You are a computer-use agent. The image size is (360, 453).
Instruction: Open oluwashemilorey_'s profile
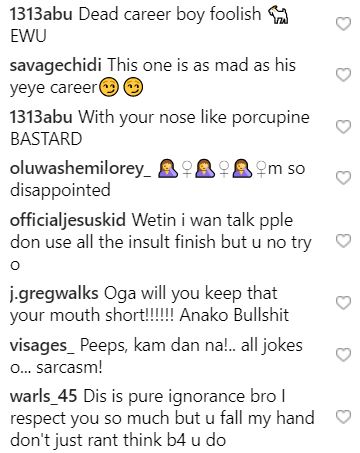pyautogui.click(x=80, y=168)
